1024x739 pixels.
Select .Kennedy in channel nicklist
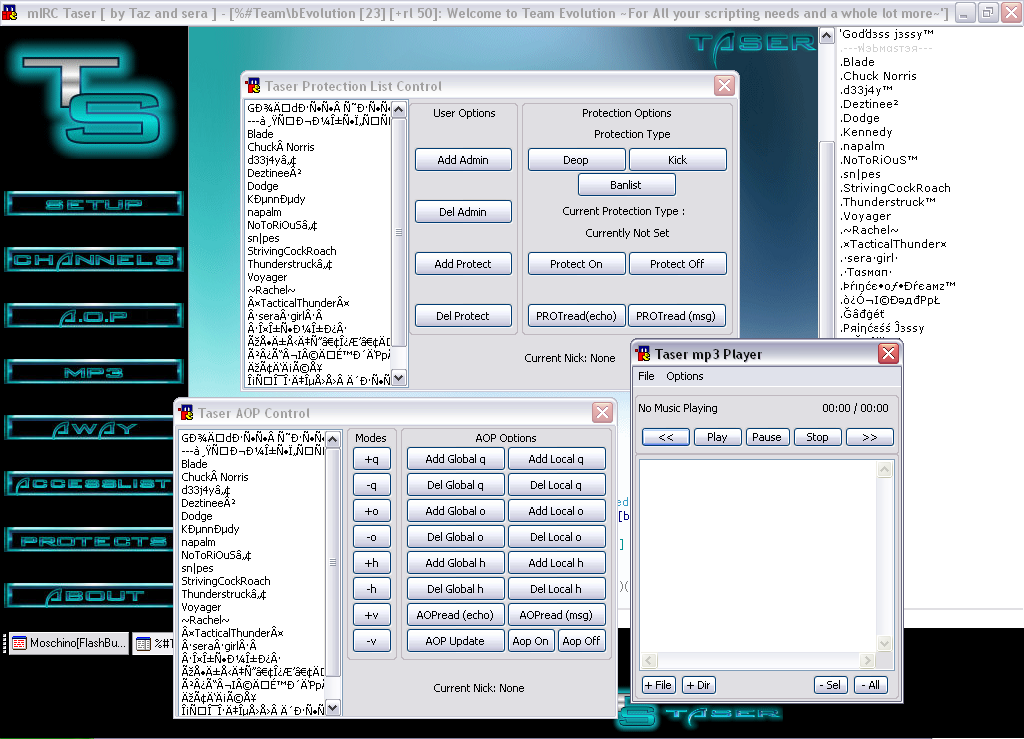pos(866,133)
